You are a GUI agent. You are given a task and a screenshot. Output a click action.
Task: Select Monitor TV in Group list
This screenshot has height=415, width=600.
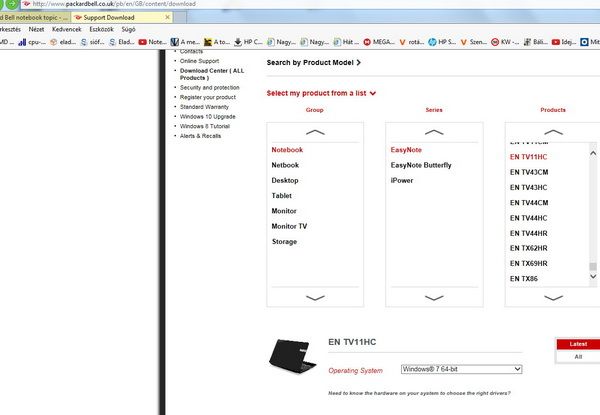click(x=289, y=226)
